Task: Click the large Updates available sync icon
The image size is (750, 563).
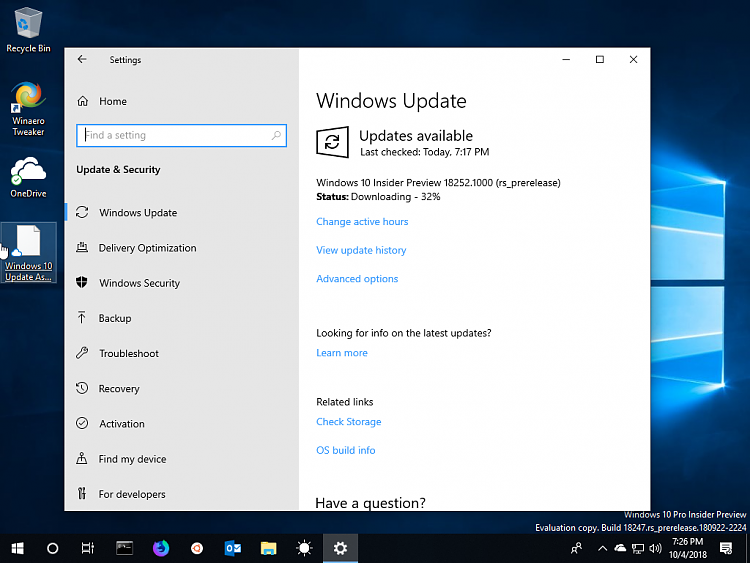Action: point(332,142)
